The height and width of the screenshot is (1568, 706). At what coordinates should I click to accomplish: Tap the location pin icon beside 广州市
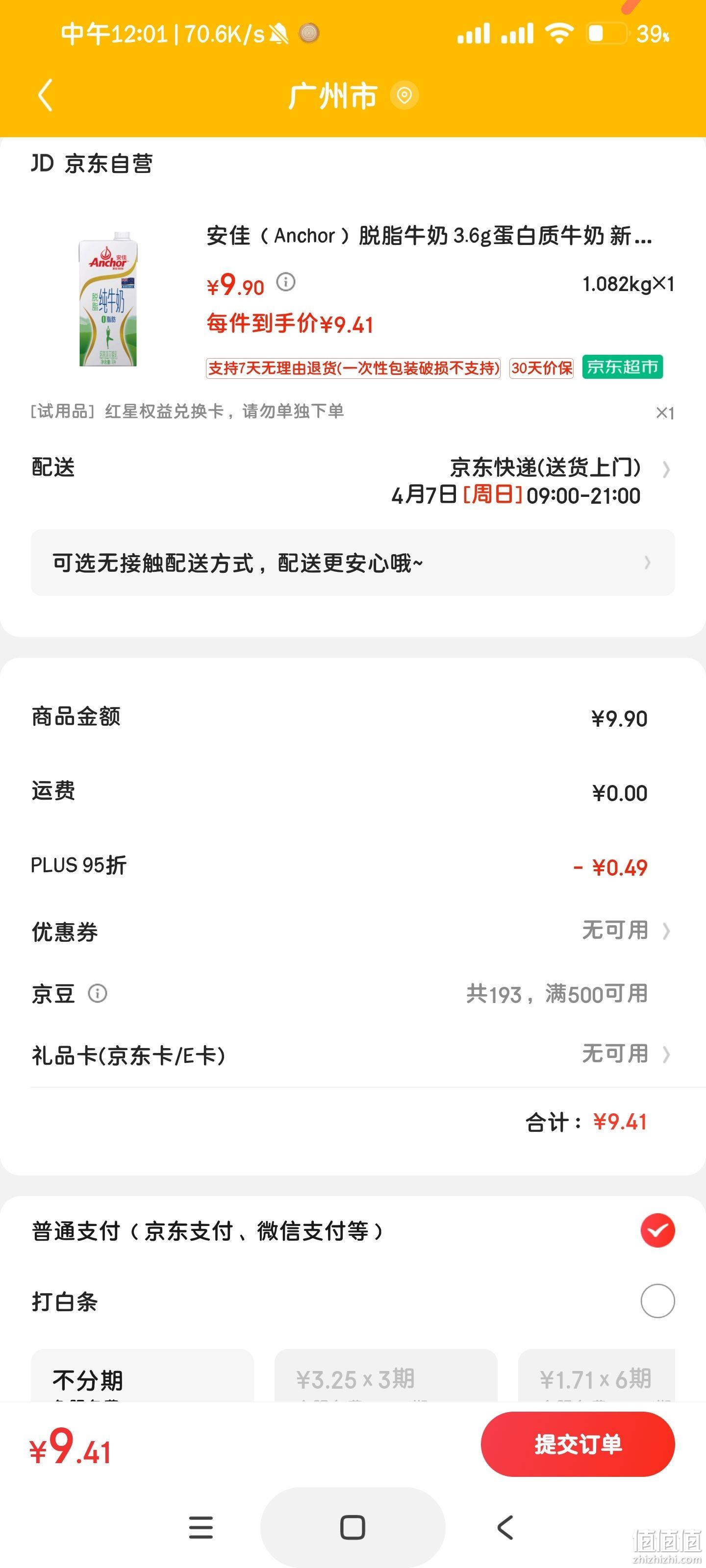pyautogui.click(x=404, y=95)
